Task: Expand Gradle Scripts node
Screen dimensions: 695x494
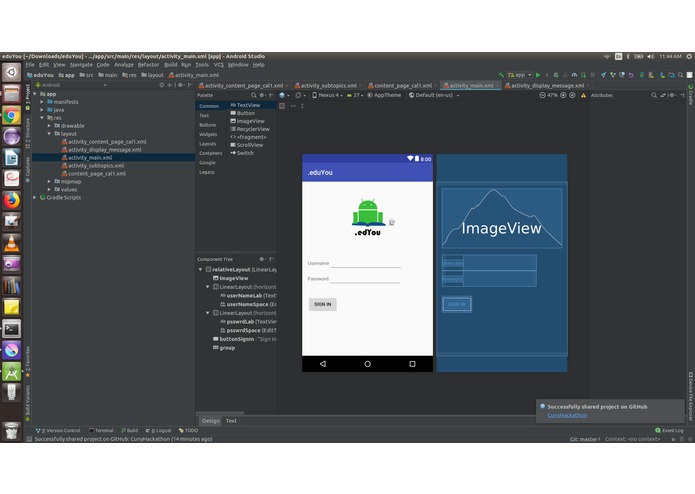Action: tap(35, 198)
